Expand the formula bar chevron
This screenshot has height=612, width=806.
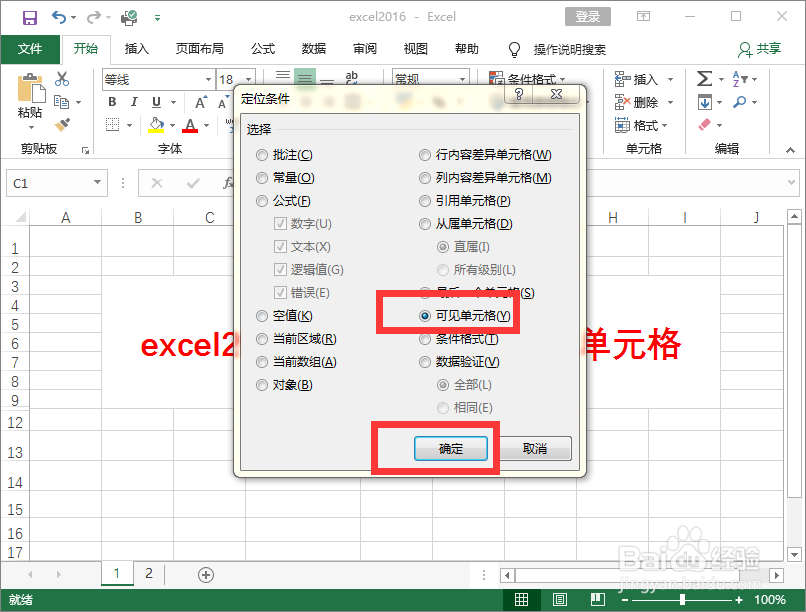(791, 182)
